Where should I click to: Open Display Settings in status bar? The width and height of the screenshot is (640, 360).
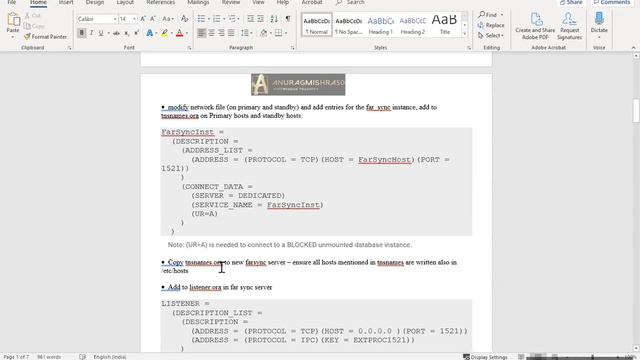(485, 357)
